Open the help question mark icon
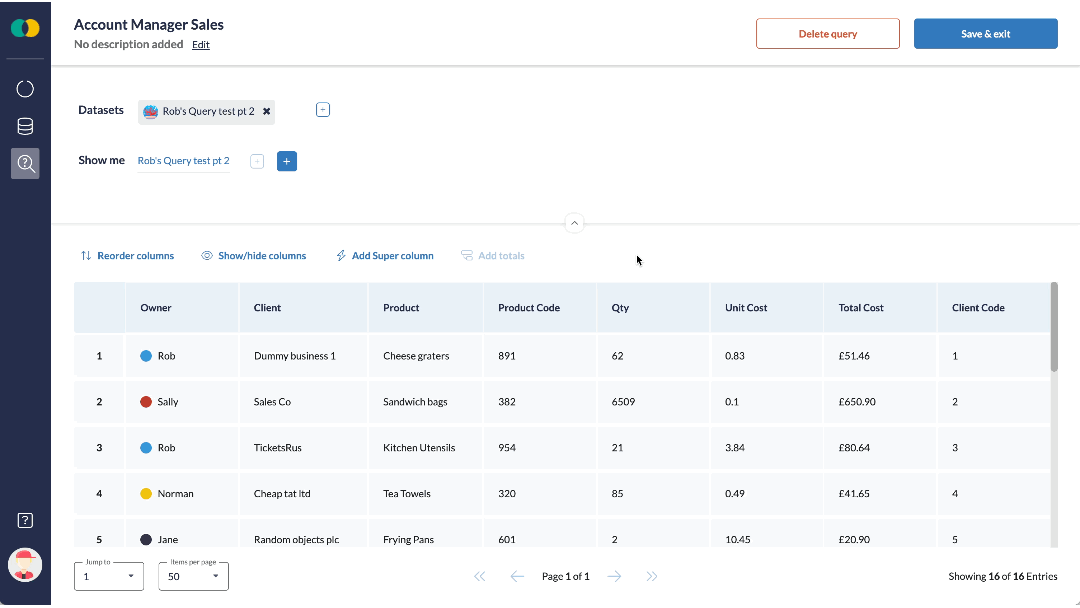Viewport: 1080px width, 608px height. pos(25,520)
